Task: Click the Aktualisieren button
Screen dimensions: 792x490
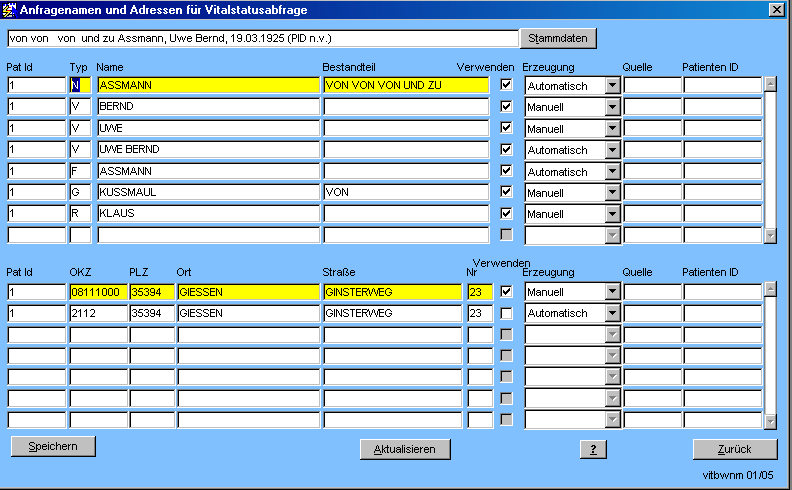Action: [405, 449]
